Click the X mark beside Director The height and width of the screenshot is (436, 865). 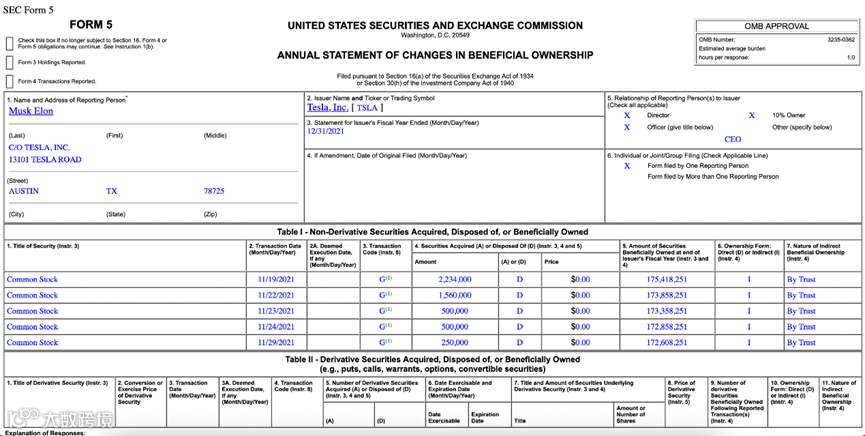click(627, 115)
